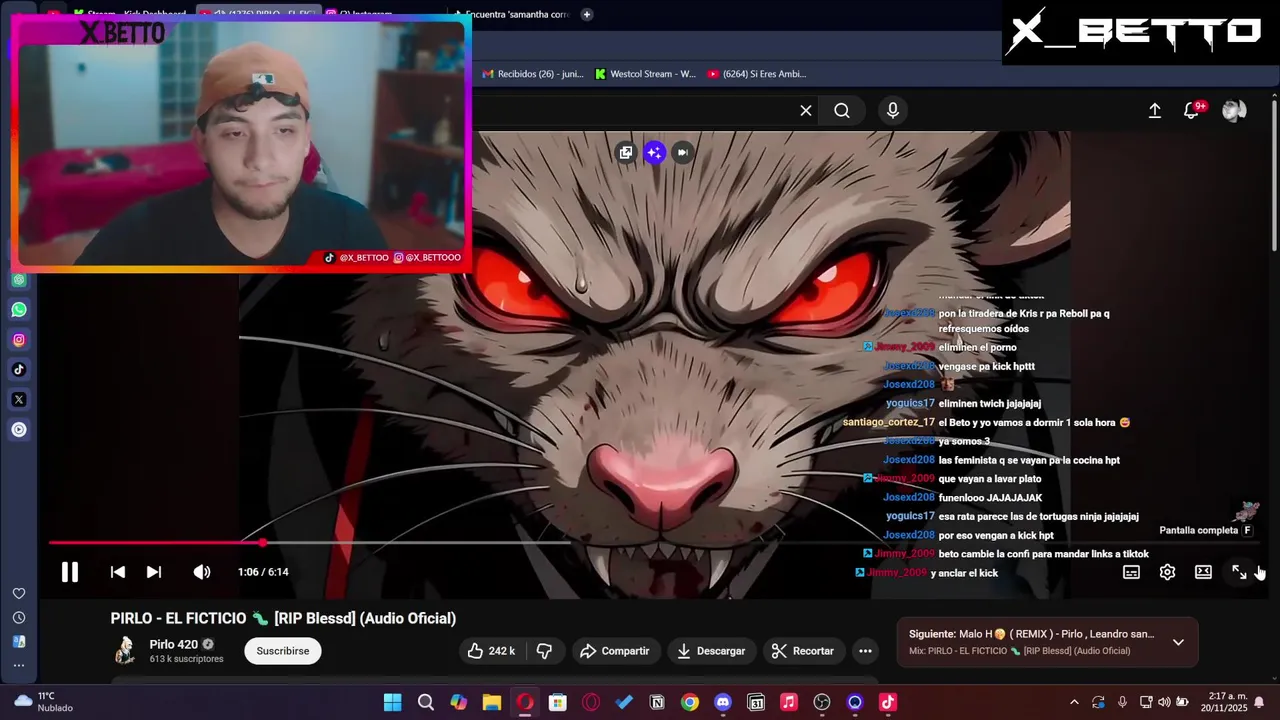Viewport: 1280px width, 720px height.
Task: Click the YouTube search magnifier button
Action: coord(842,111)
